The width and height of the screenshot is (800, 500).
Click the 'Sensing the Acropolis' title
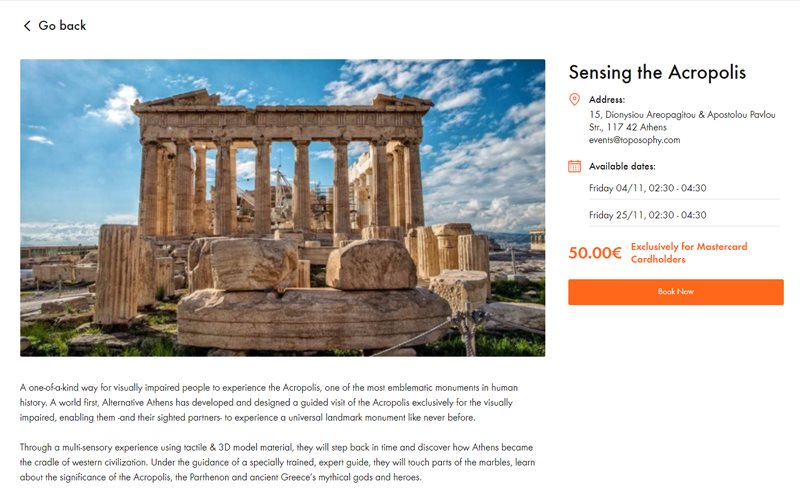(x=657, y=72)
